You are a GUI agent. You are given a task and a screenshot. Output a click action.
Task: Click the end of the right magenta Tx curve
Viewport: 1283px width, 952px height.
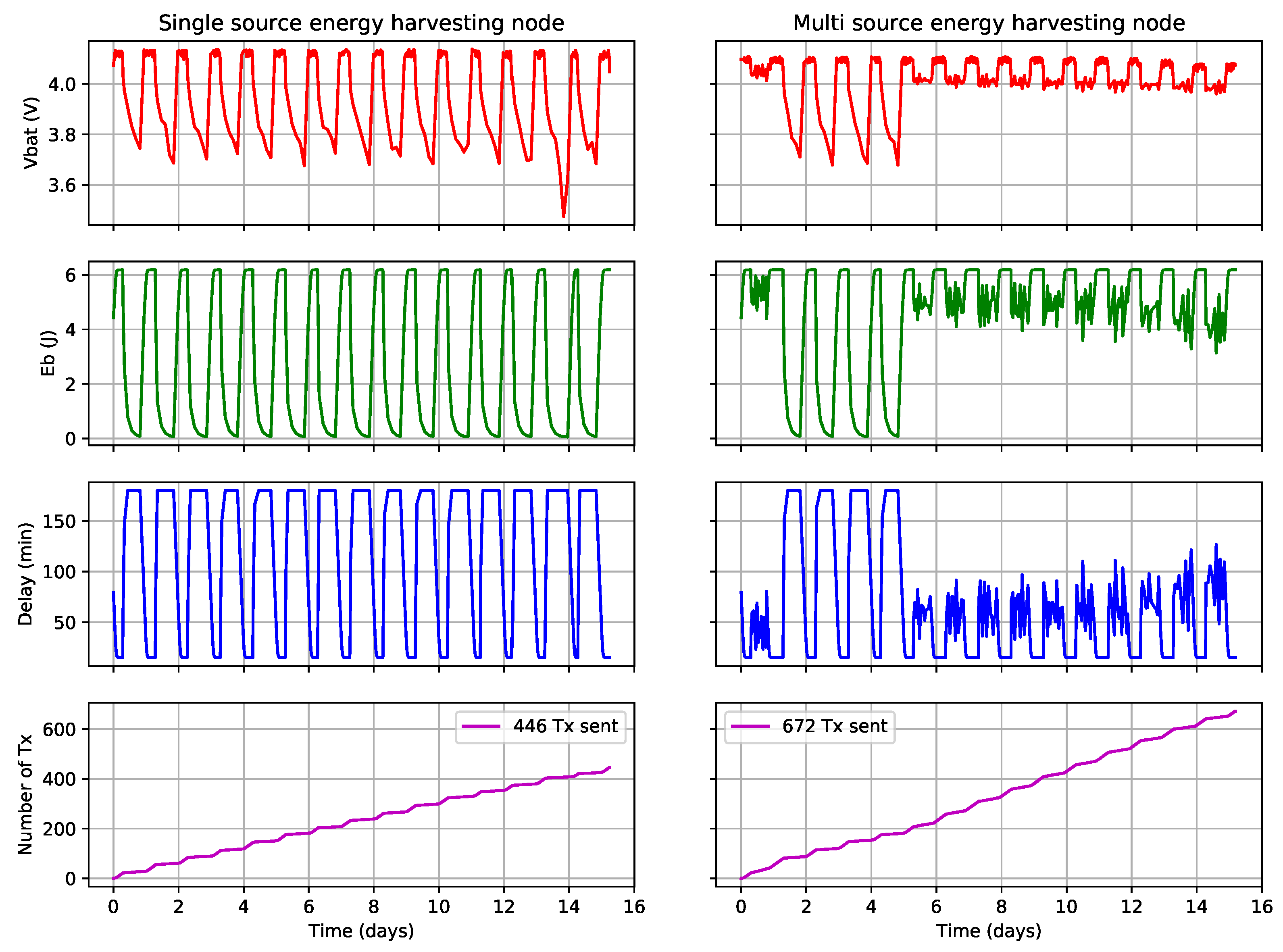pyautogui.click(x=1236, y=711)
